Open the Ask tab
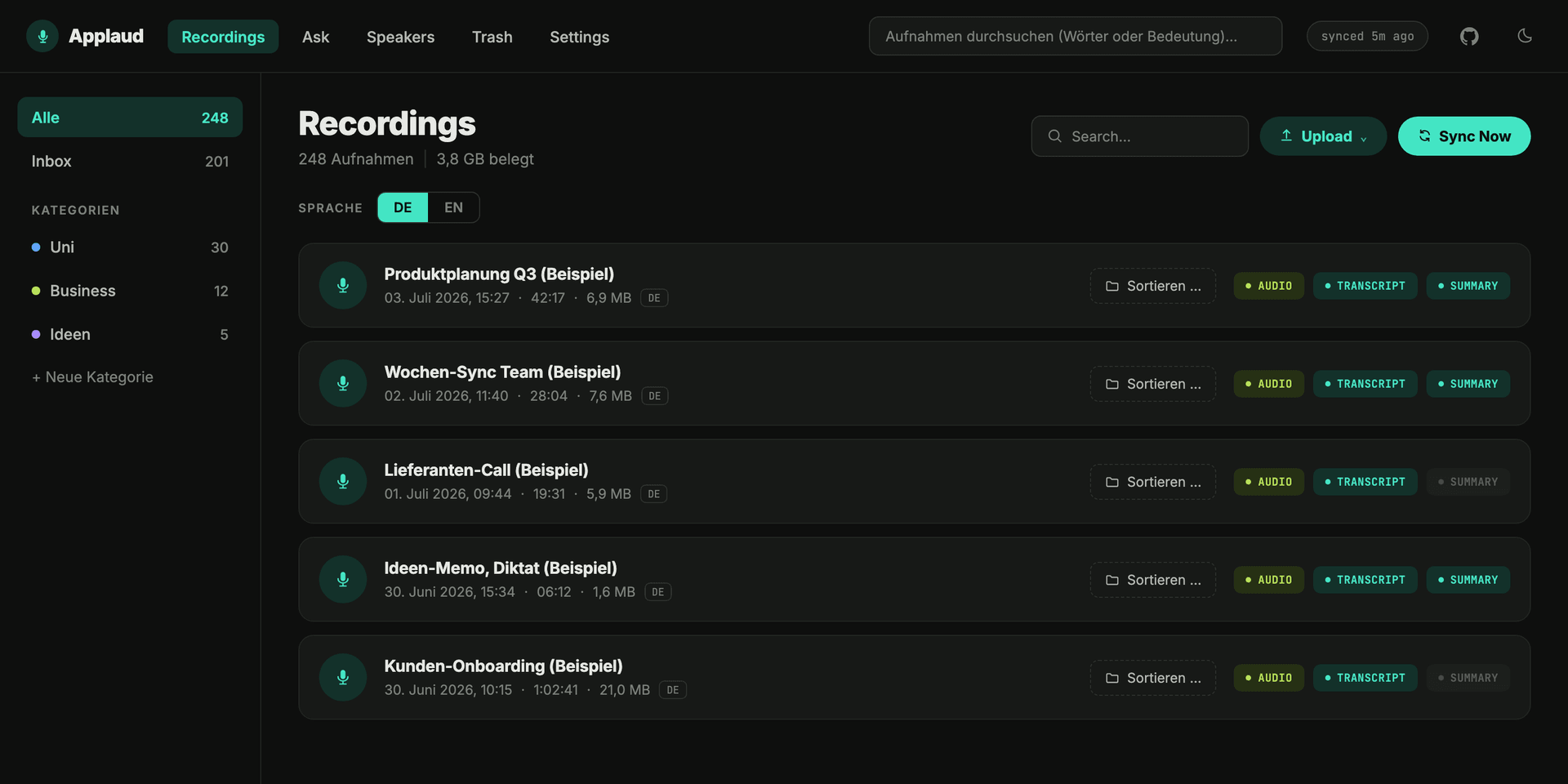The height and width of the screenshot is (784, 1568). (x=315, y=37)
